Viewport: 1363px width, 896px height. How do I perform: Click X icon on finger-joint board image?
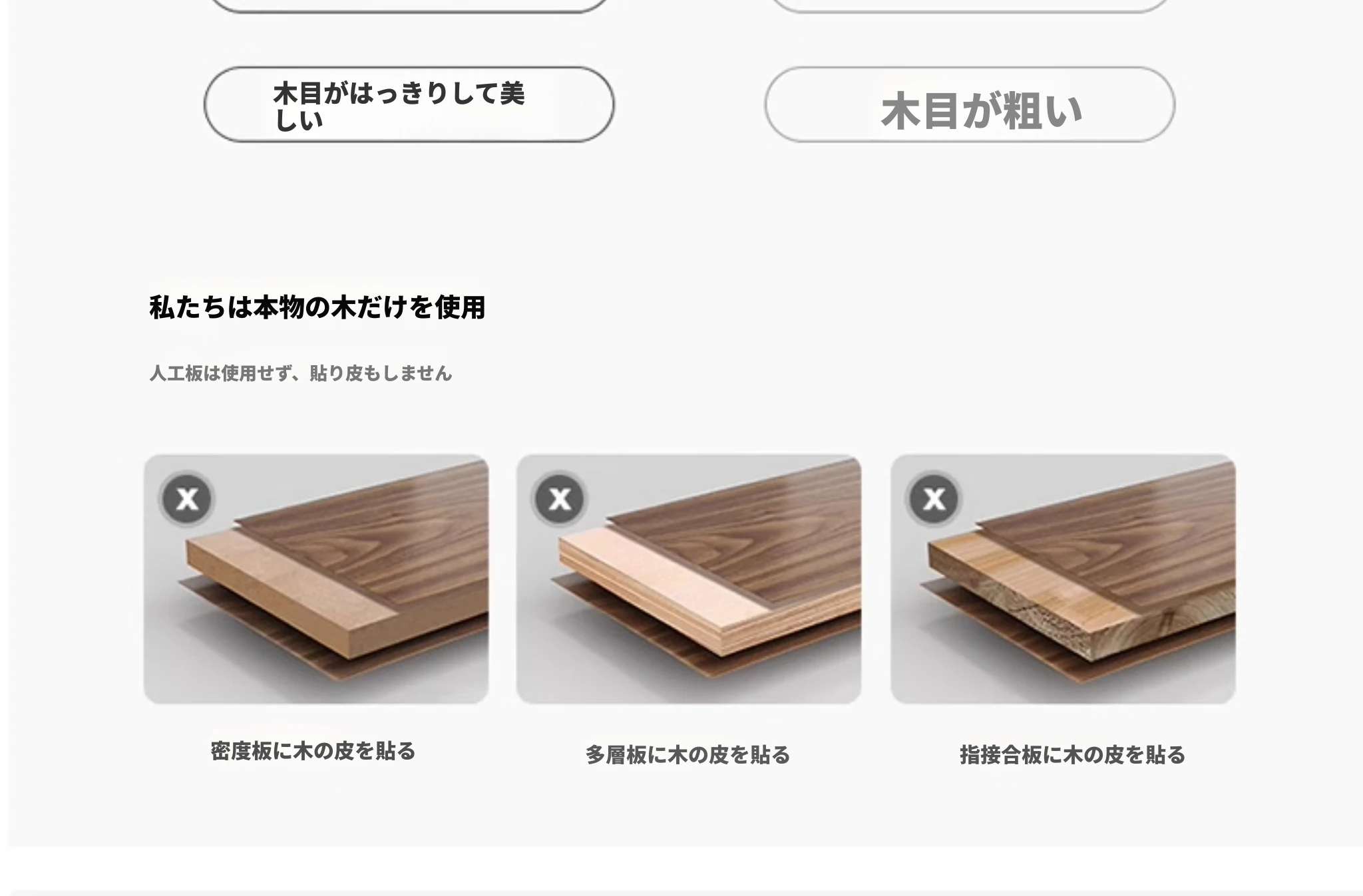pyautogui.click(x=934, y=498)
